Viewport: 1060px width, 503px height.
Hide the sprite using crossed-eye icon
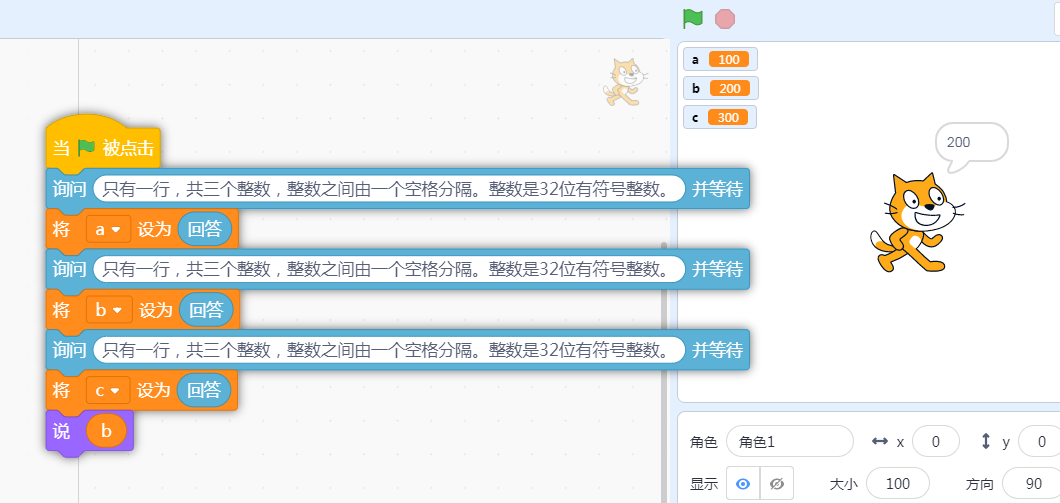click(x=777, y=483)
